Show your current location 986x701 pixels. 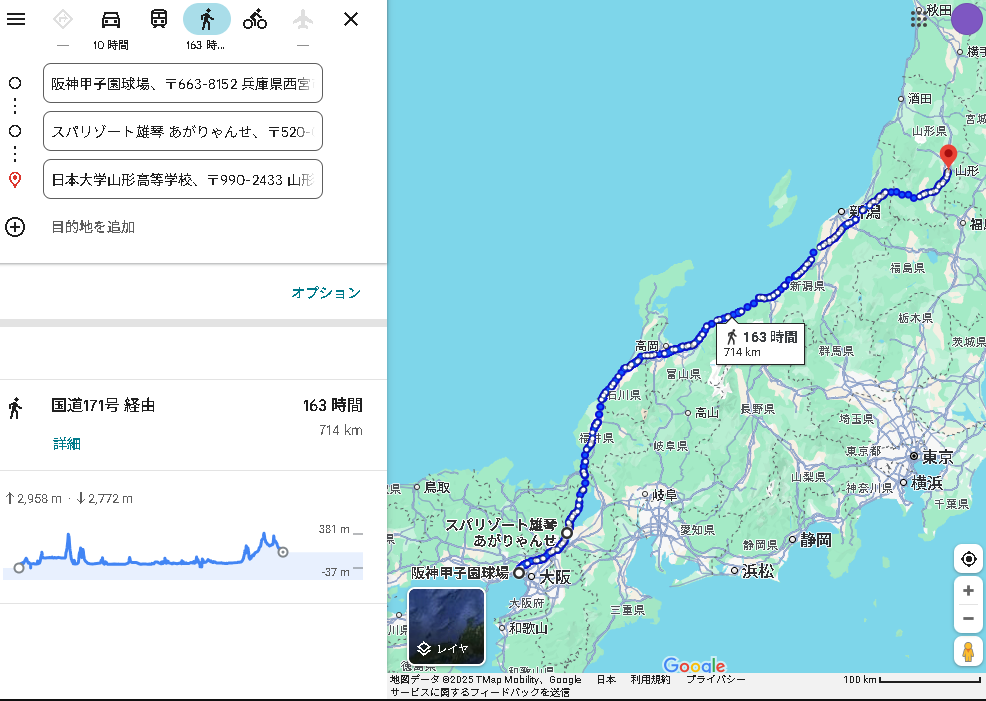[x=968, y=558]
